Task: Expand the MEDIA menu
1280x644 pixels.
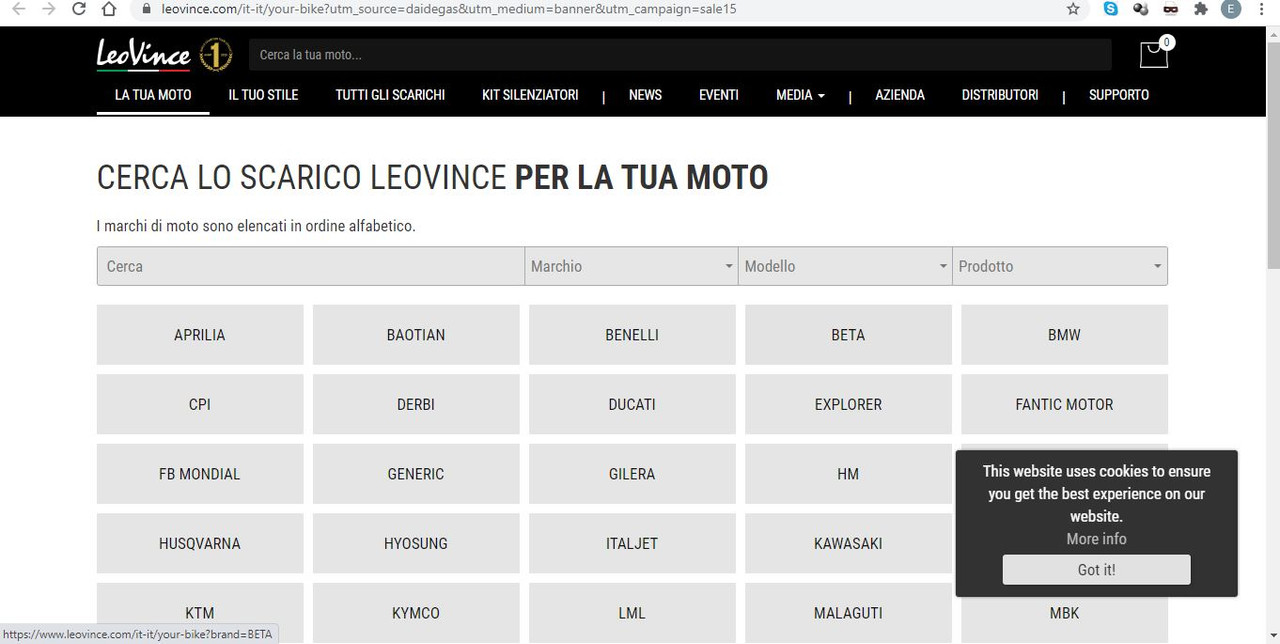Action: point(800,95)
